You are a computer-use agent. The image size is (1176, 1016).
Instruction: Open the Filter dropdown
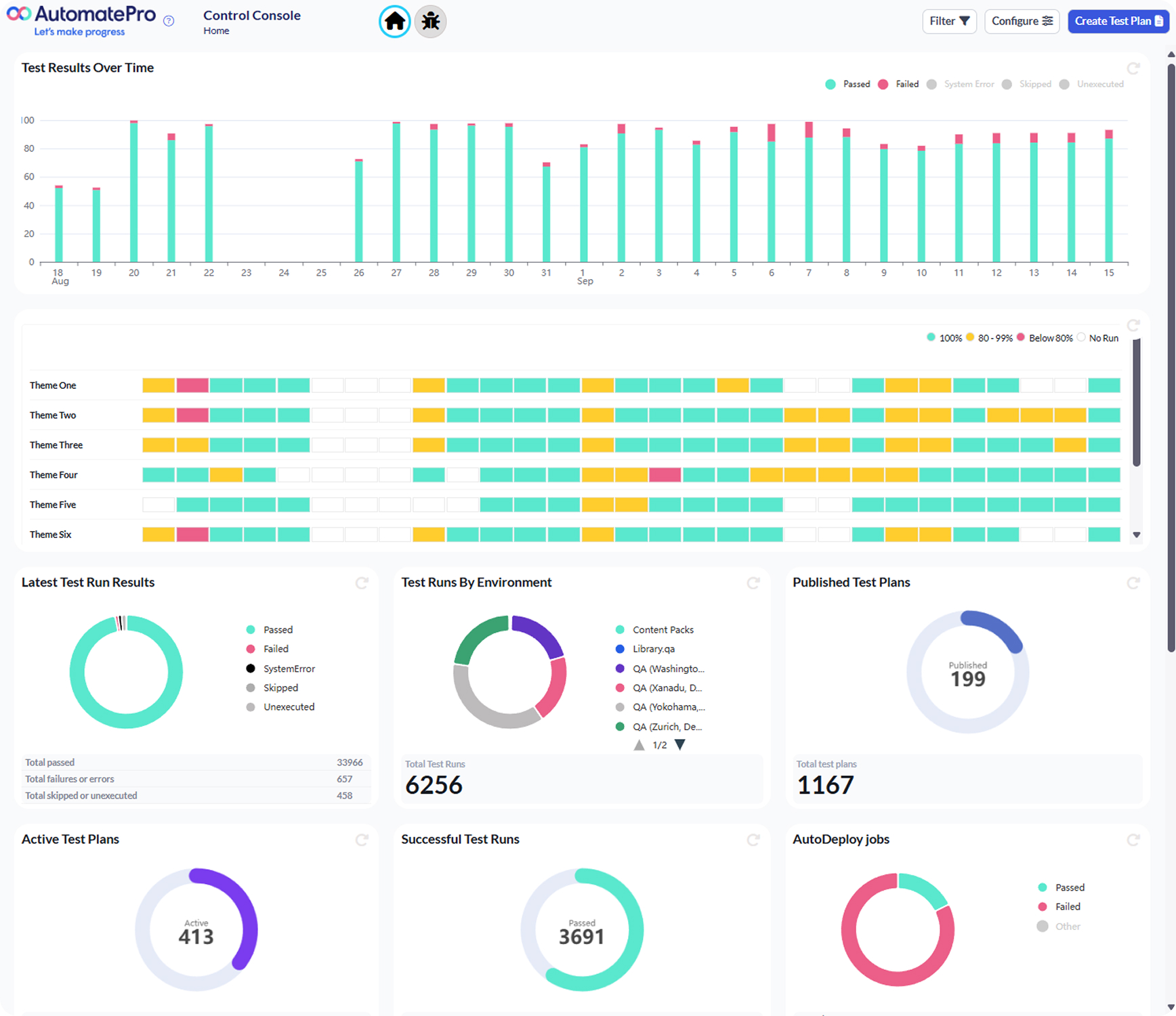[949, 21]
